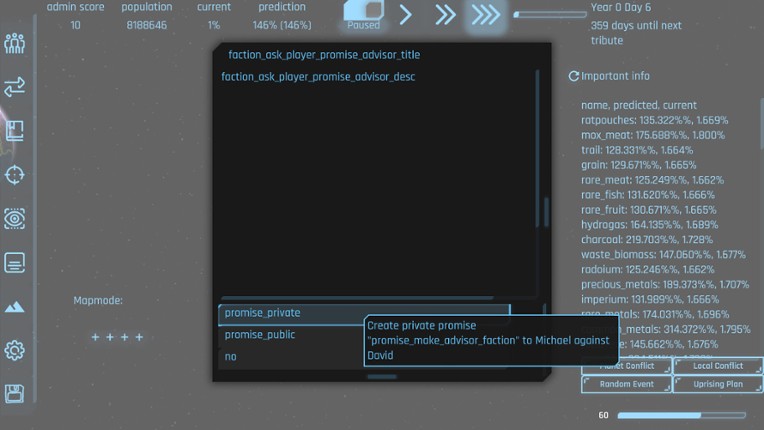Click the save floppy disk icon
764x430 pixels.
click(x=15, y=393)
